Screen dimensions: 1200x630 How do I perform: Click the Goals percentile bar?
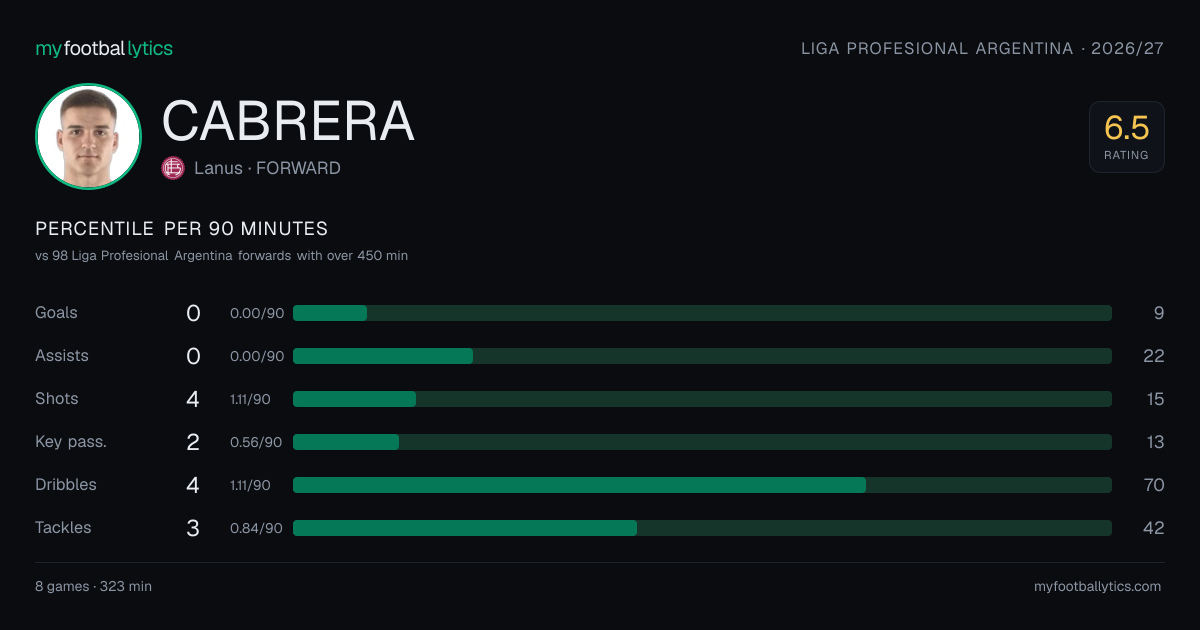(702, 313)
